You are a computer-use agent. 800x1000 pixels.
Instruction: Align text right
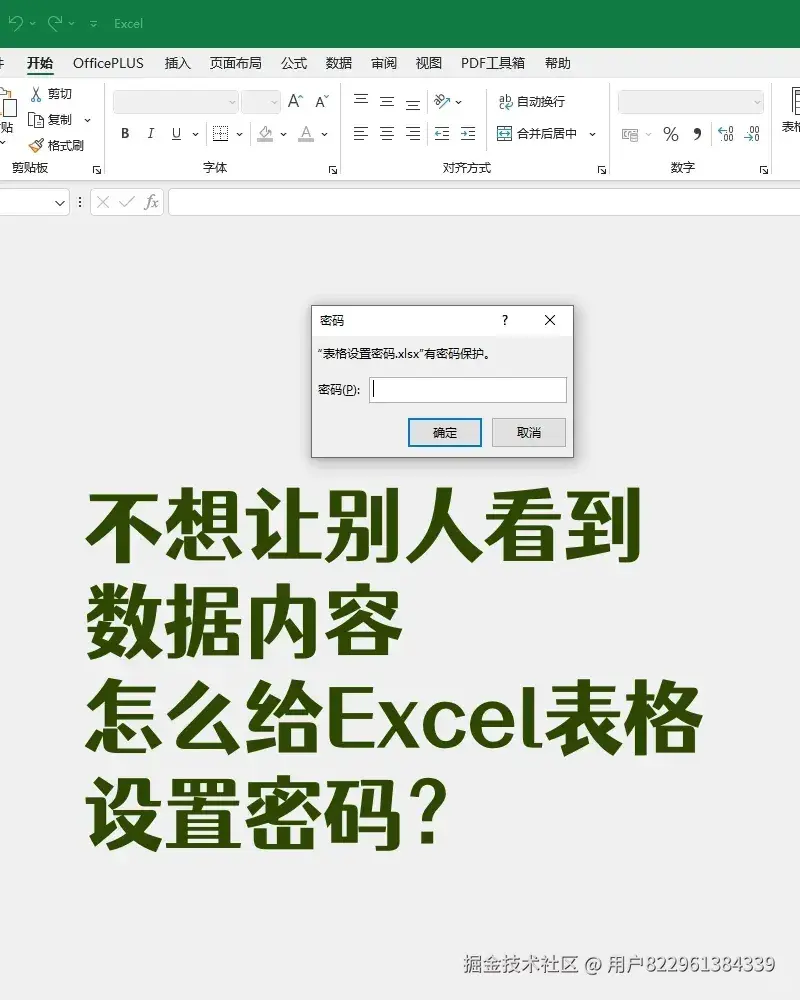pos(413,133)
